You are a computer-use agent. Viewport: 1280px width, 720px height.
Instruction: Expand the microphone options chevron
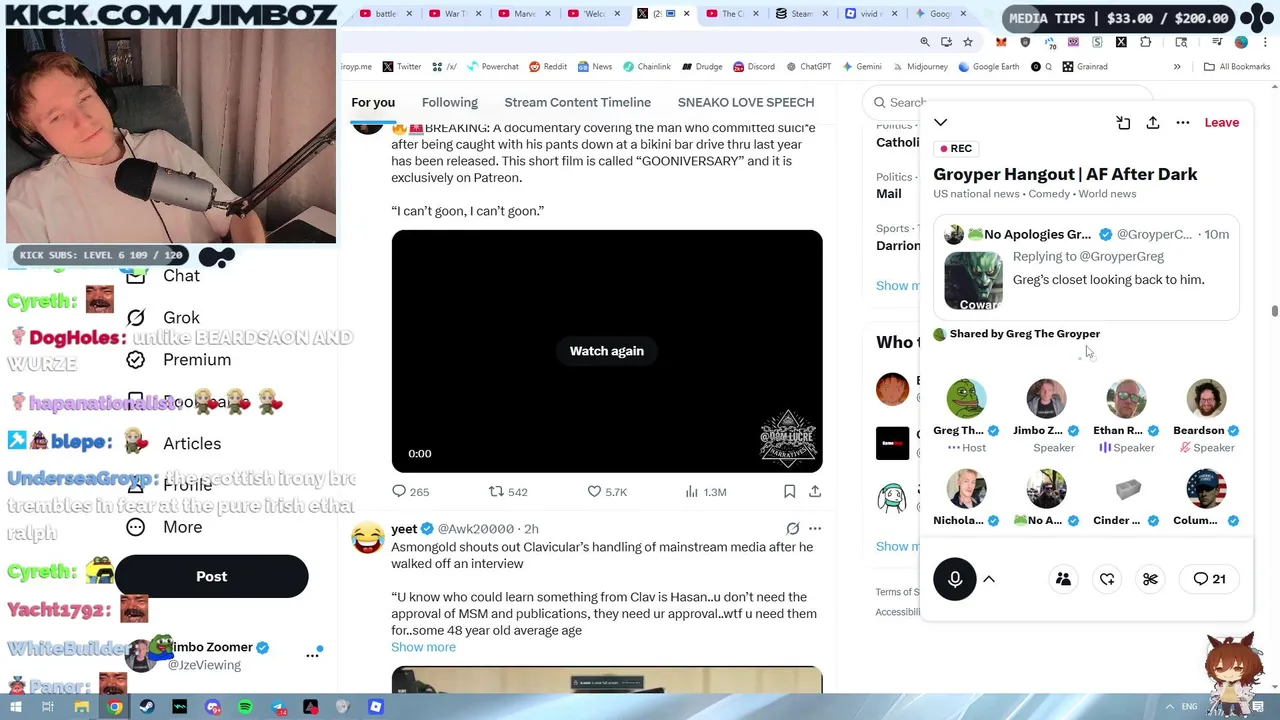pyautogui.click(x=989, y=579)
